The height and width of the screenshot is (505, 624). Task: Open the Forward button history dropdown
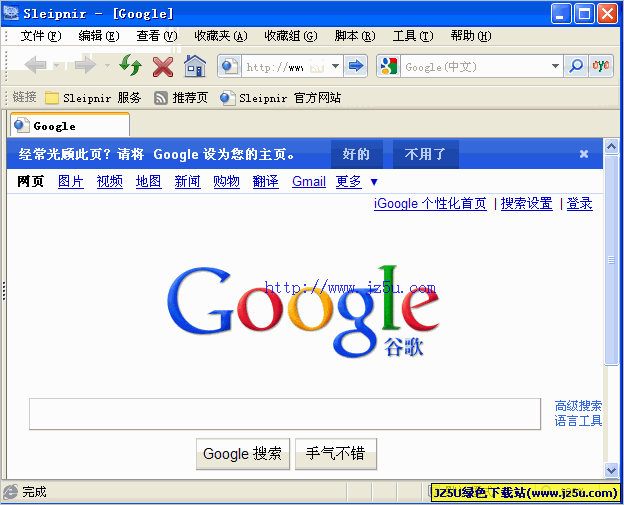click(107, 65)
